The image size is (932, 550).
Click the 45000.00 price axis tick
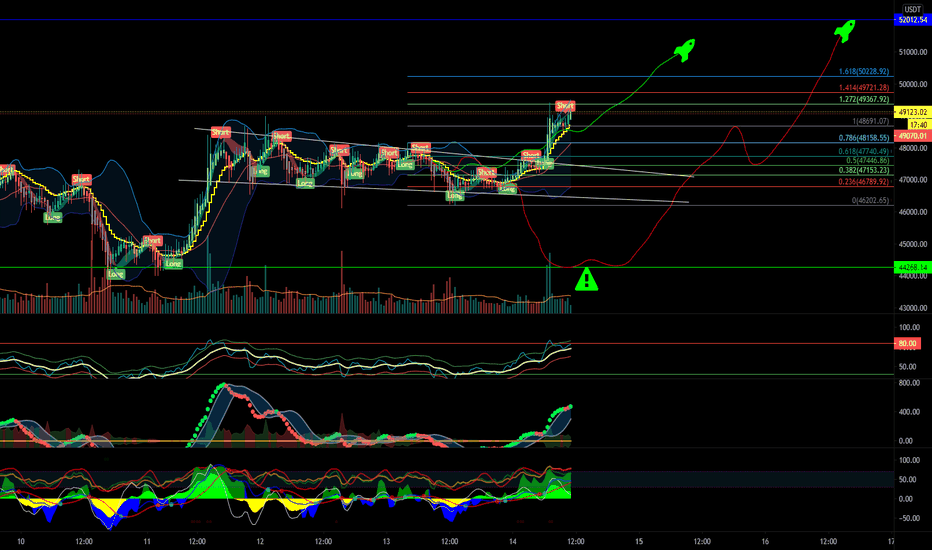tap(912, 244)
